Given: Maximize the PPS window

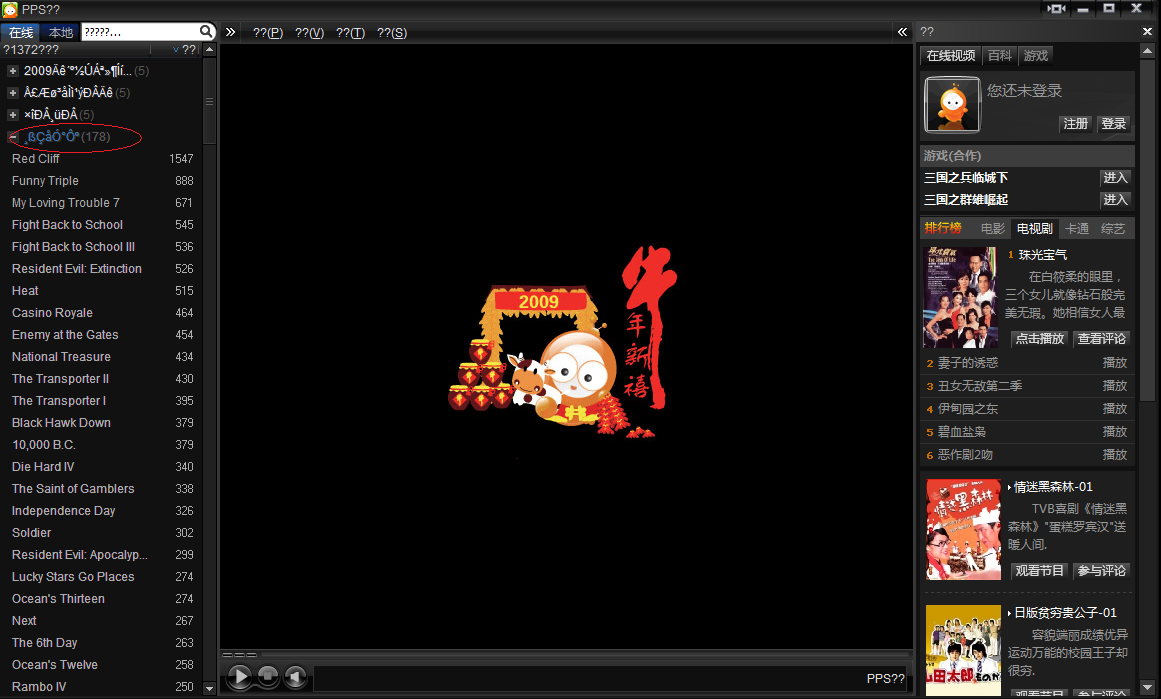Looking at the screenshot, I should coord(1109,9).
